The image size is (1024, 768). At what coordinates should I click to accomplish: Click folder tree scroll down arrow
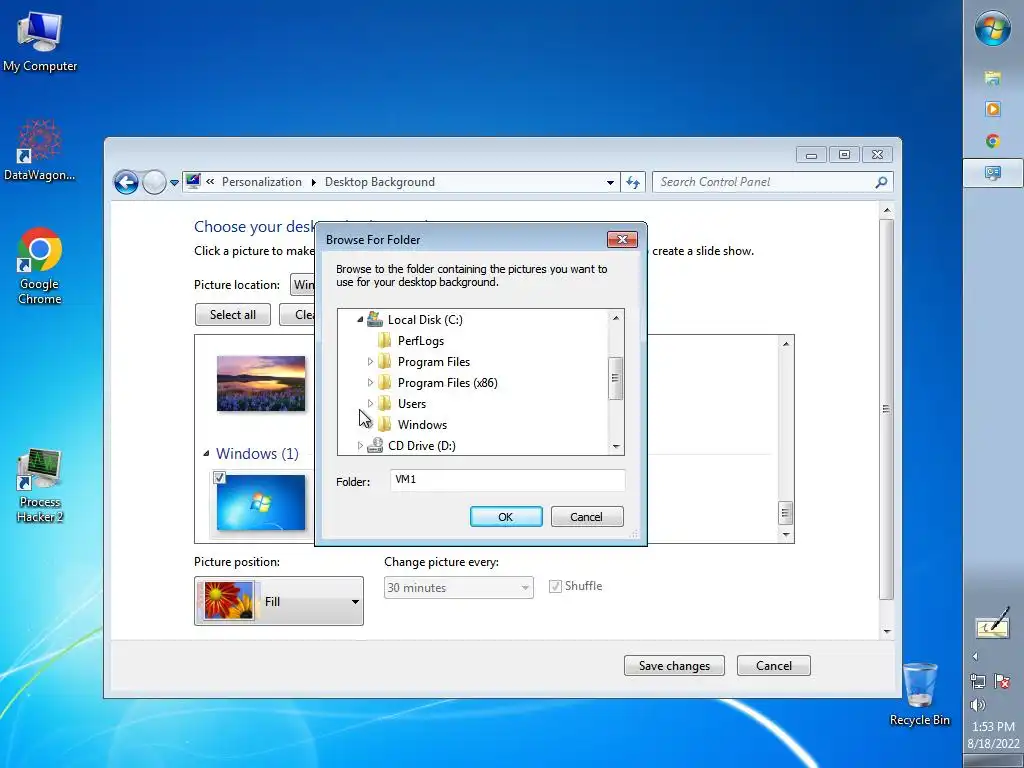(x=615, y=447)
